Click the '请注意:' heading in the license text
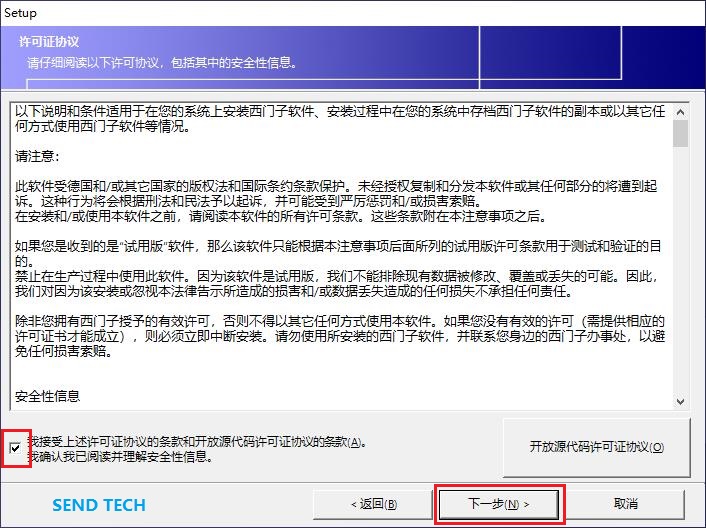Screen dimensions: 706x528 [38, 157]
